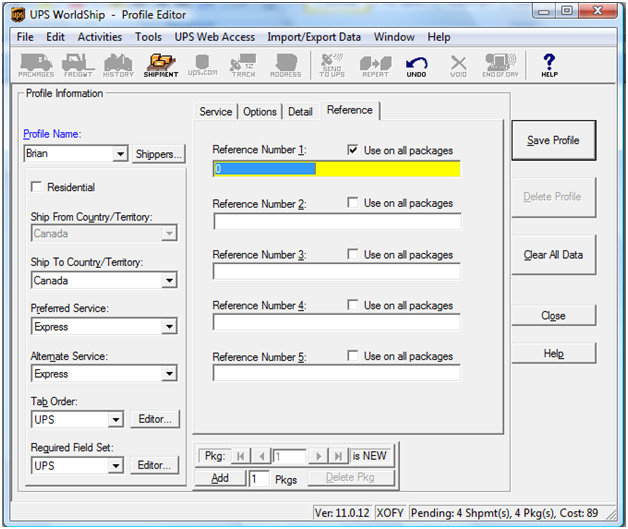
Task: Open the Ship To Country/Territory dropdown
Action: 169,280
